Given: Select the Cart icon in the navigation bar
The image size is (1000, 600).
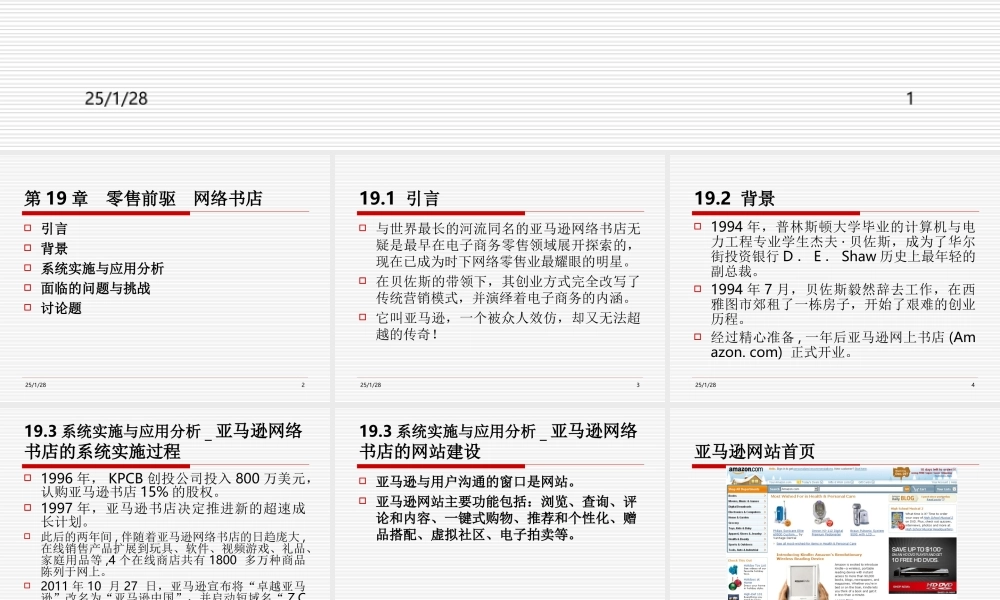Looking at the screenshot, I should 918,489.
